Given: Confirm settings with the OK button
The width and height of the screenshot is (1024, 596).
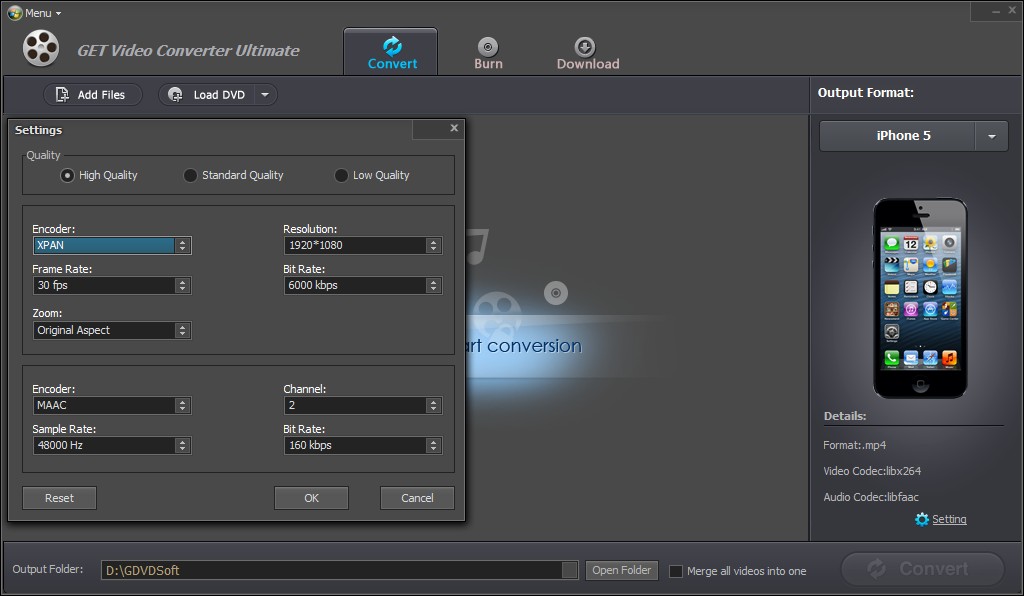Looking at the screenshot, I should (x=312, y=498).
